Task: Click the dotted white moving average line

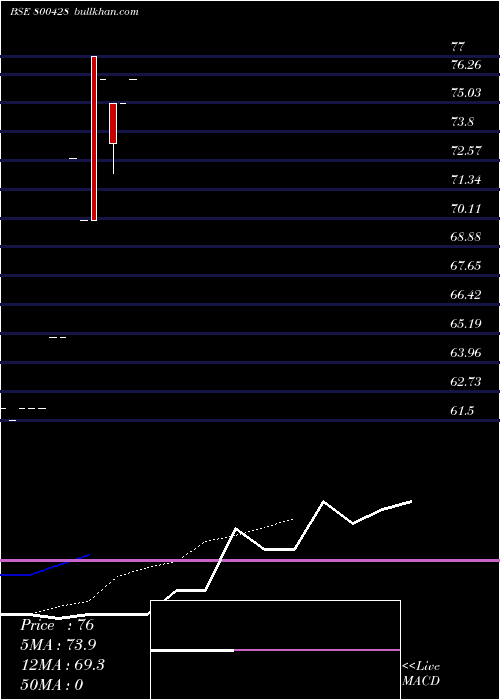Action: [163, 566]
